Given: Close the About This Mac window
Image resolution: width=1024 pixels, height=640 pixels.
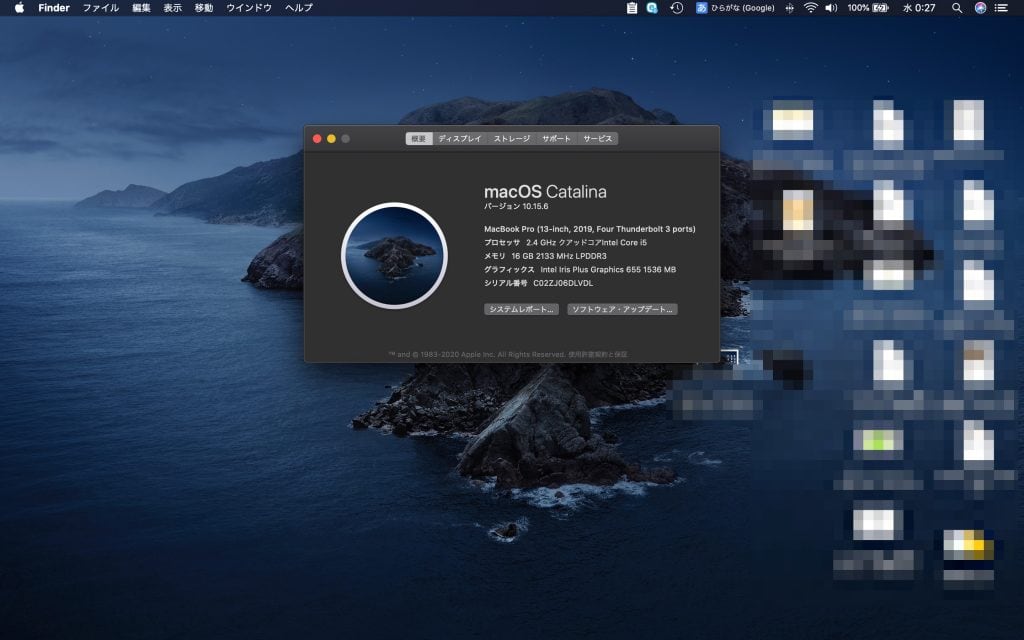Looking at the screenshot, I should pyautogui.click(x=317, y=138).
